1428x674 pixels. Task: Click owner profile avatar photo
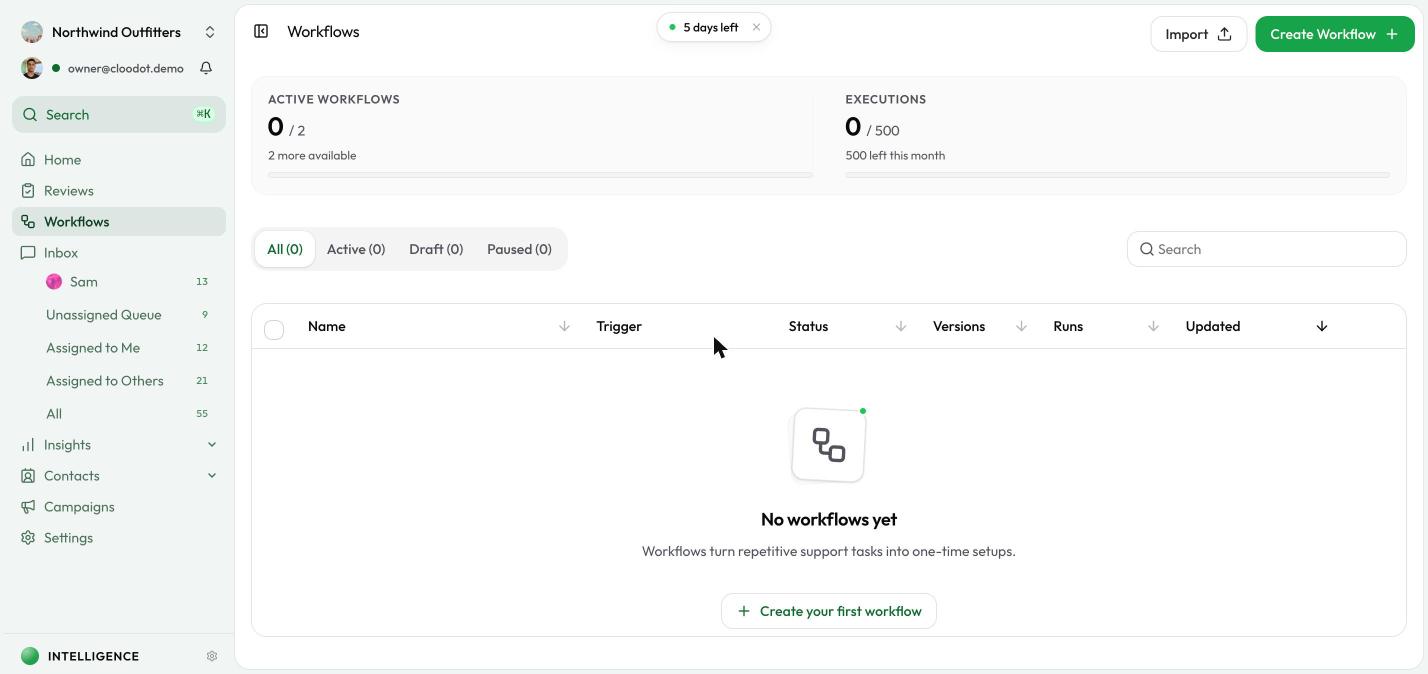coord(32,68)
